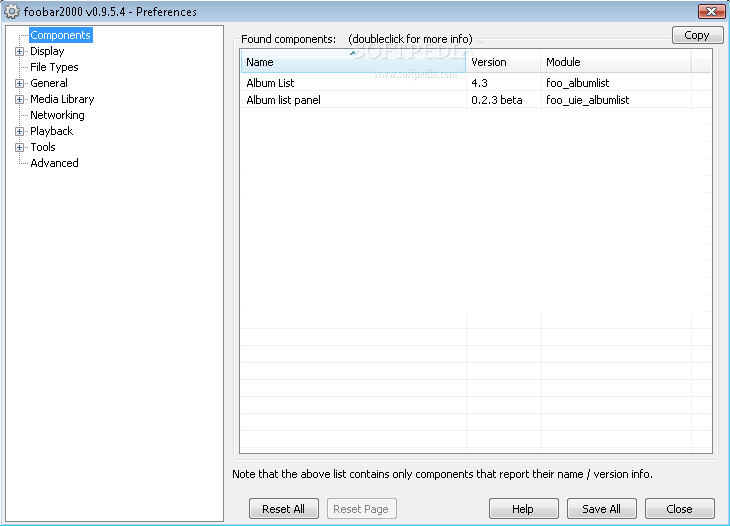Image resolution: width=730 pixels, height=526 pixels.
Task: Sort components by the Name column
Action: (353, 62)
